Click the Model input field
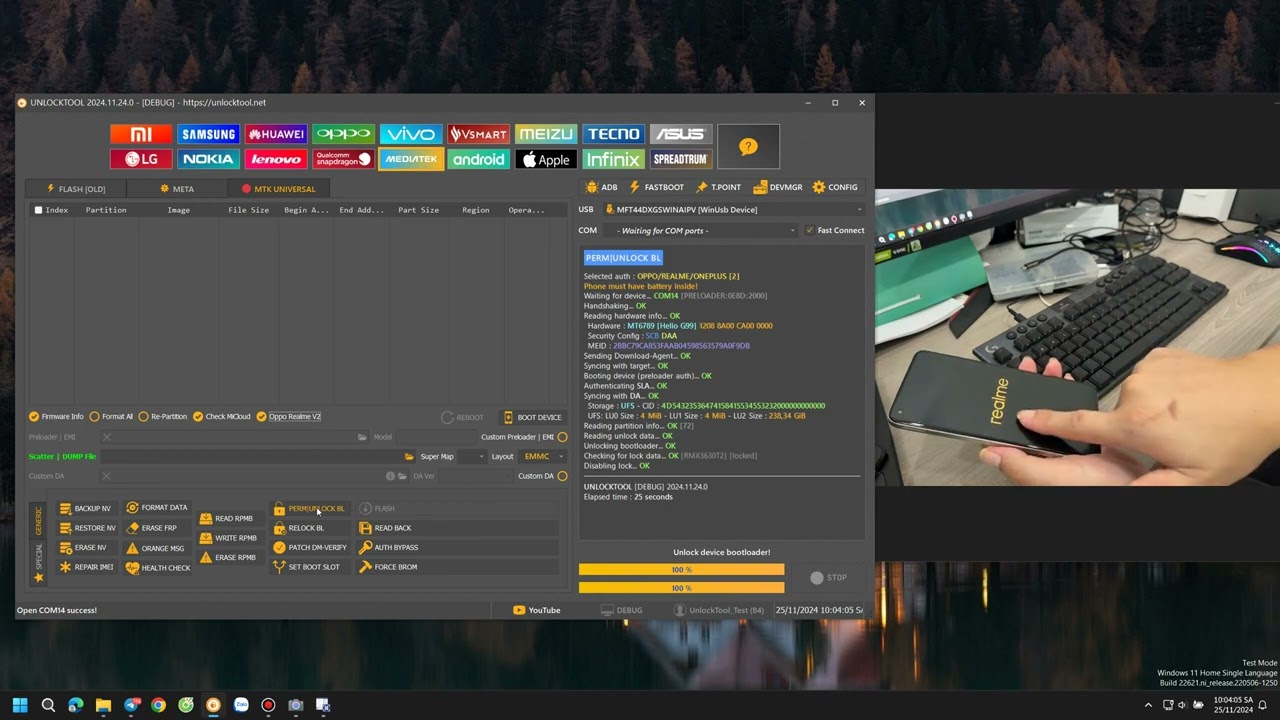1280x720 pixels. pos(435,437)
